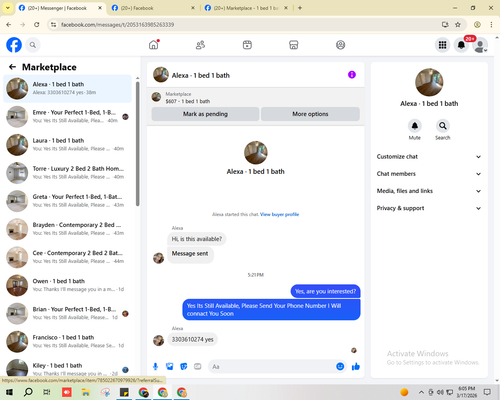Switch to the Marketplace - 1 bed tab

pos(246,8)
